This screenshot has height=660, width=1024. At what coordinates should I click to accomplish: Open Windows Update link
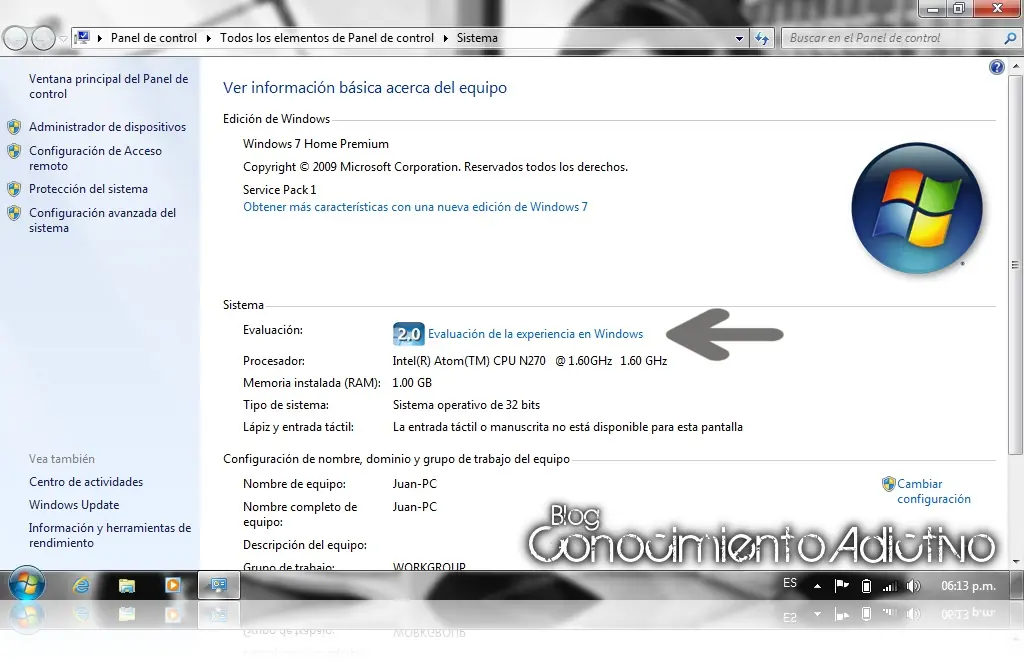coord(74,505)
